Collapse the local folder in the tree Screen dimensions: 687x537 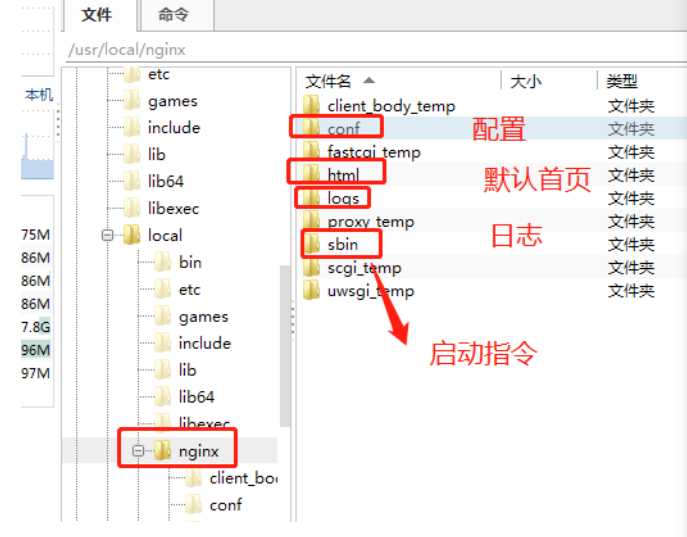107,235
